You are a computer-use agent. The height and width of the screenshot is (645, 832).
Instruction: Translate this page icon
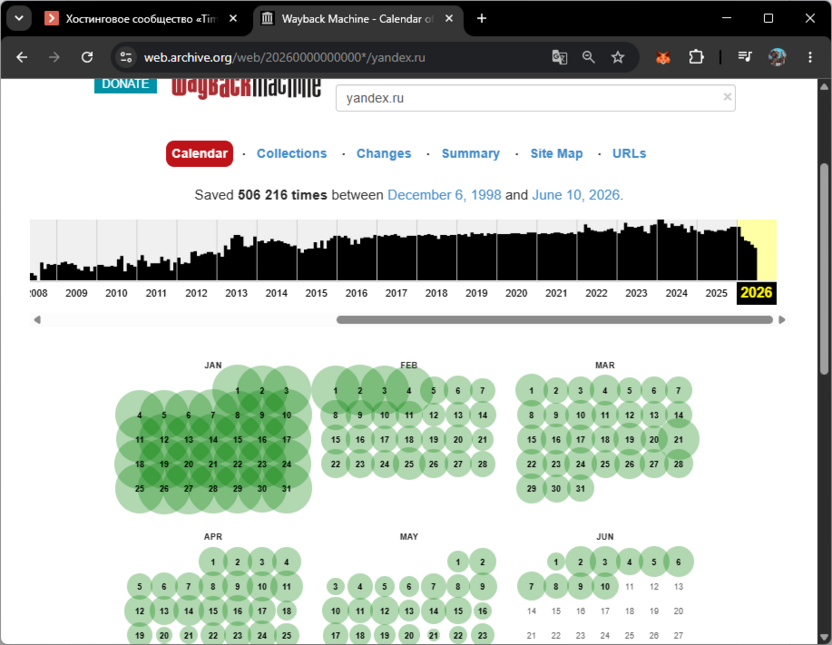pyautogui.click(x=559, y=57)
